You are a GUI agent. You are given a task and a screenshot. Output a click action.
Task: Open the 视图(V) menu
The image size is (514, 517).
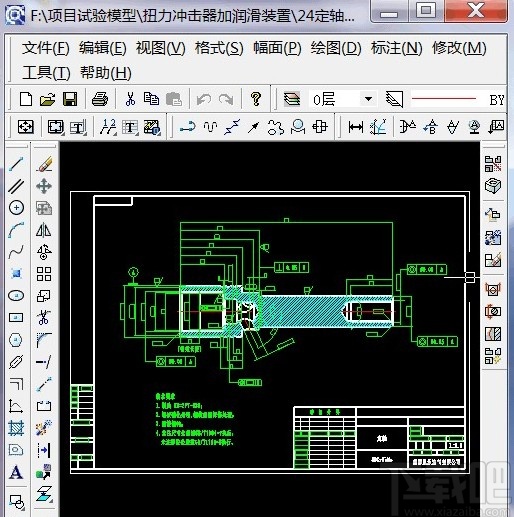(161, 48)
